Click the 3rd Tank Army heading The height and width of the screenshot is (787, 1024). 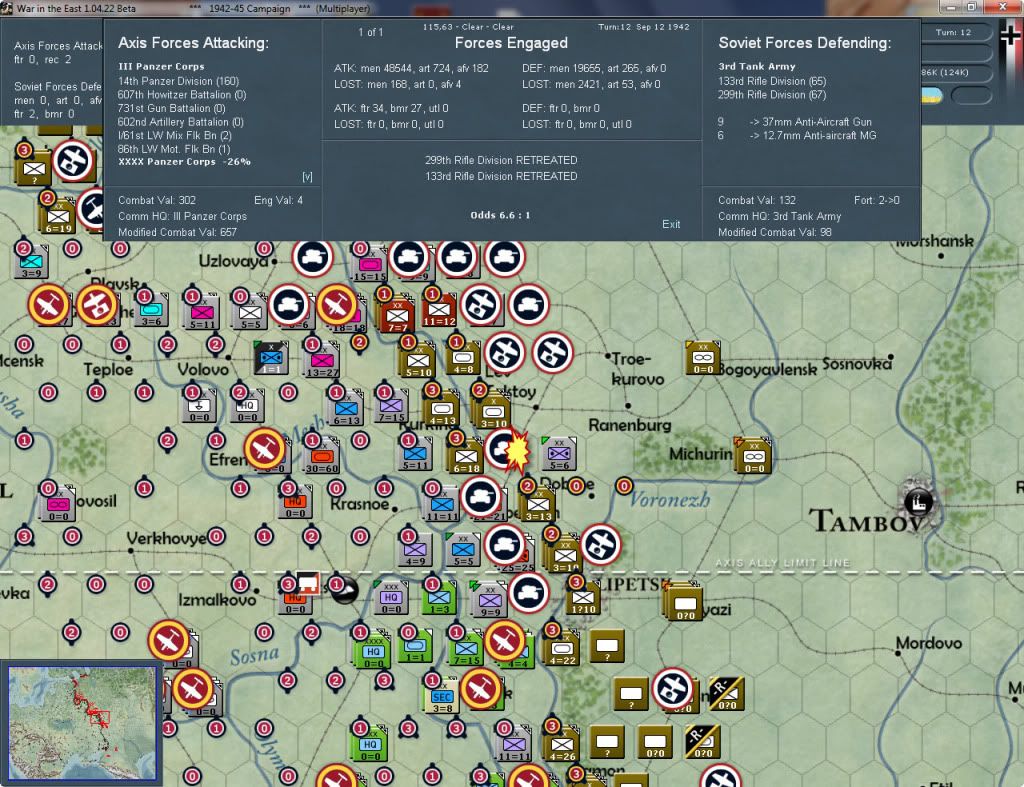[757, 67]
